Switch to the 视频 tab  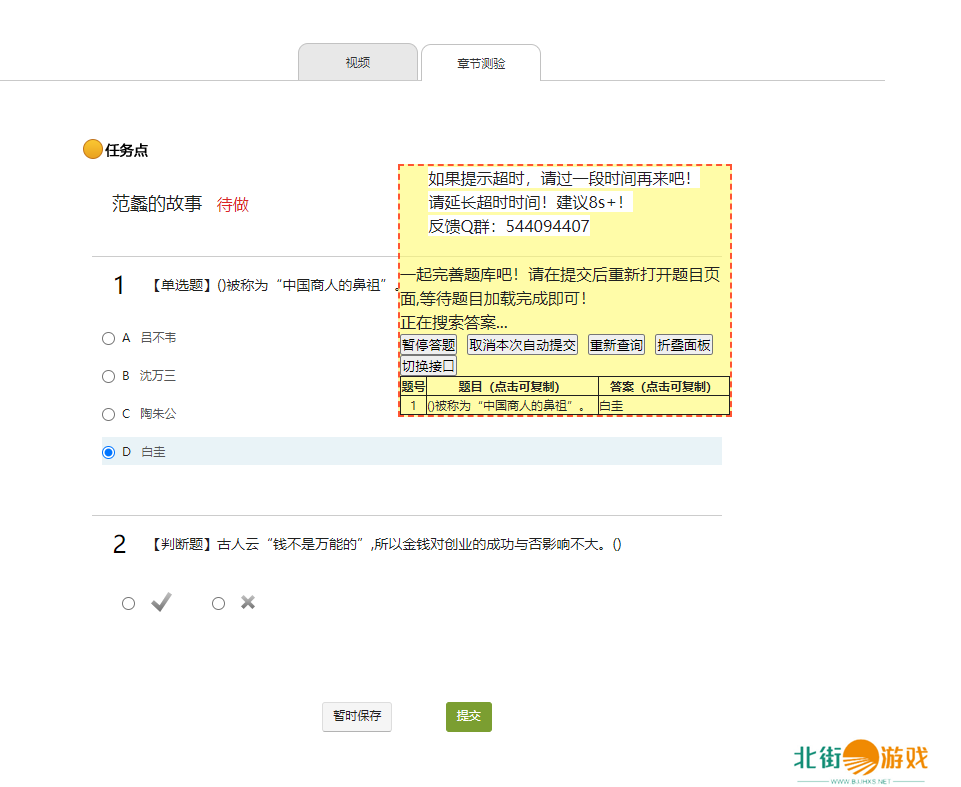click(357, 63)
